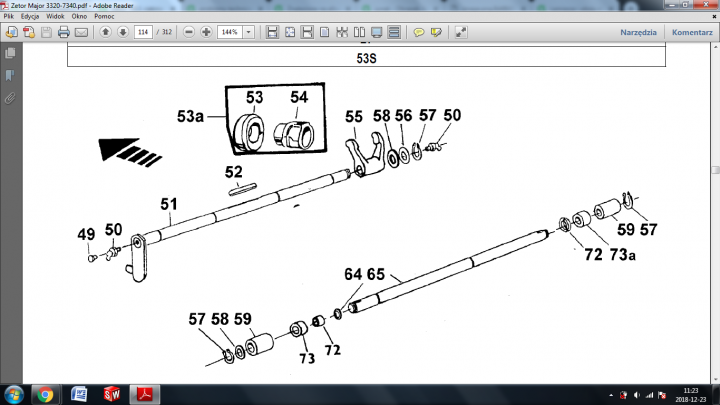Add a sticky note comment
Viewport: 720px width, 405px height.
tap(420, 32)
